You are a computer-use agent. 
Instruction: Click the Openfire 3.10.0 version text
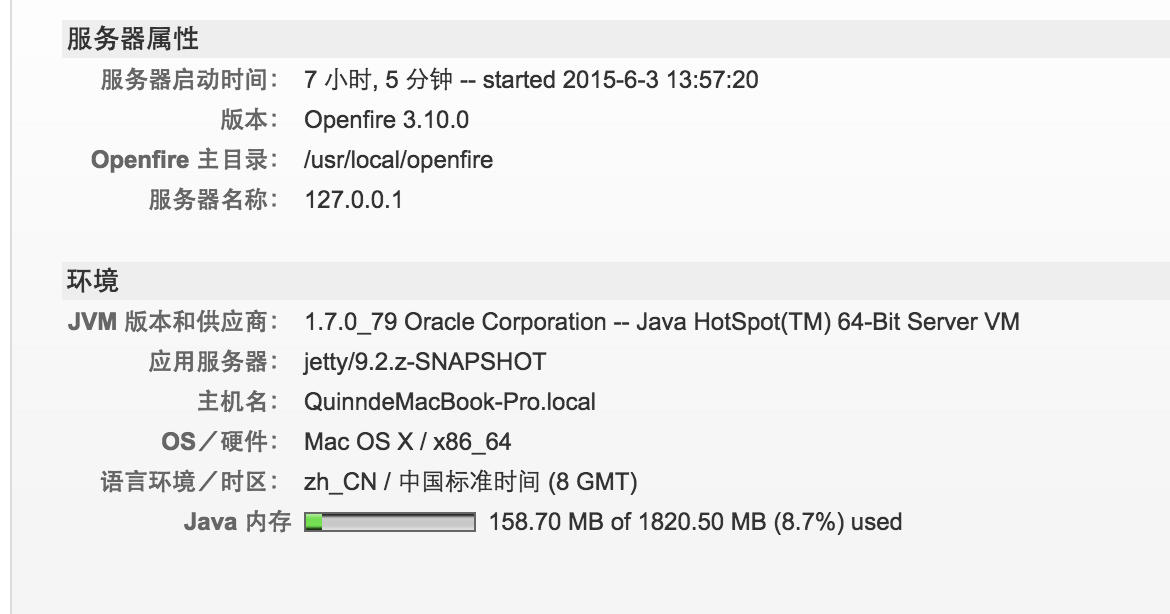[x=387, y=120]
